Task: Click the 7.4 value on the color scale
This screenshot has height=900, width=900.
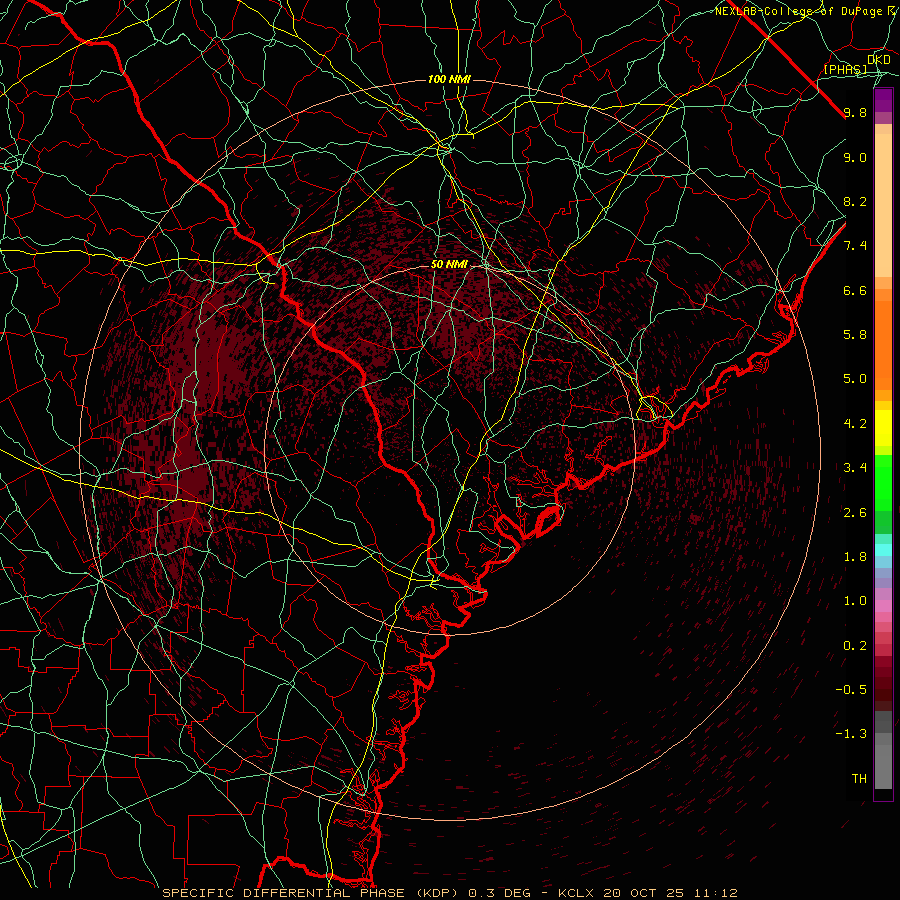Action: [x=855, y=246]
